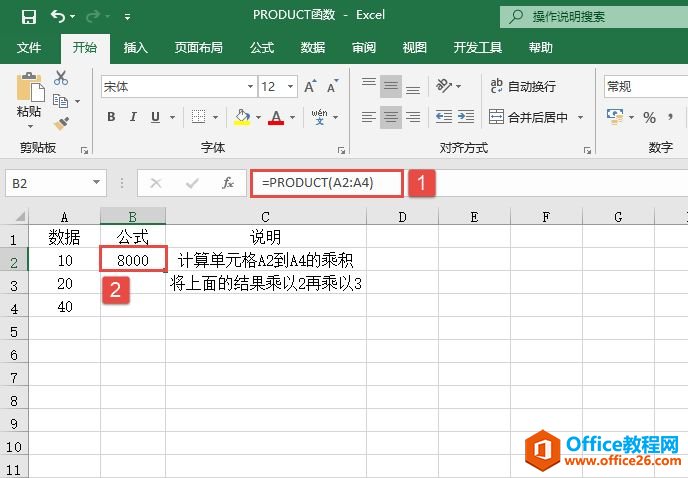
Task: Toggle Wrap Text (自动换行)
Action: 522,87
